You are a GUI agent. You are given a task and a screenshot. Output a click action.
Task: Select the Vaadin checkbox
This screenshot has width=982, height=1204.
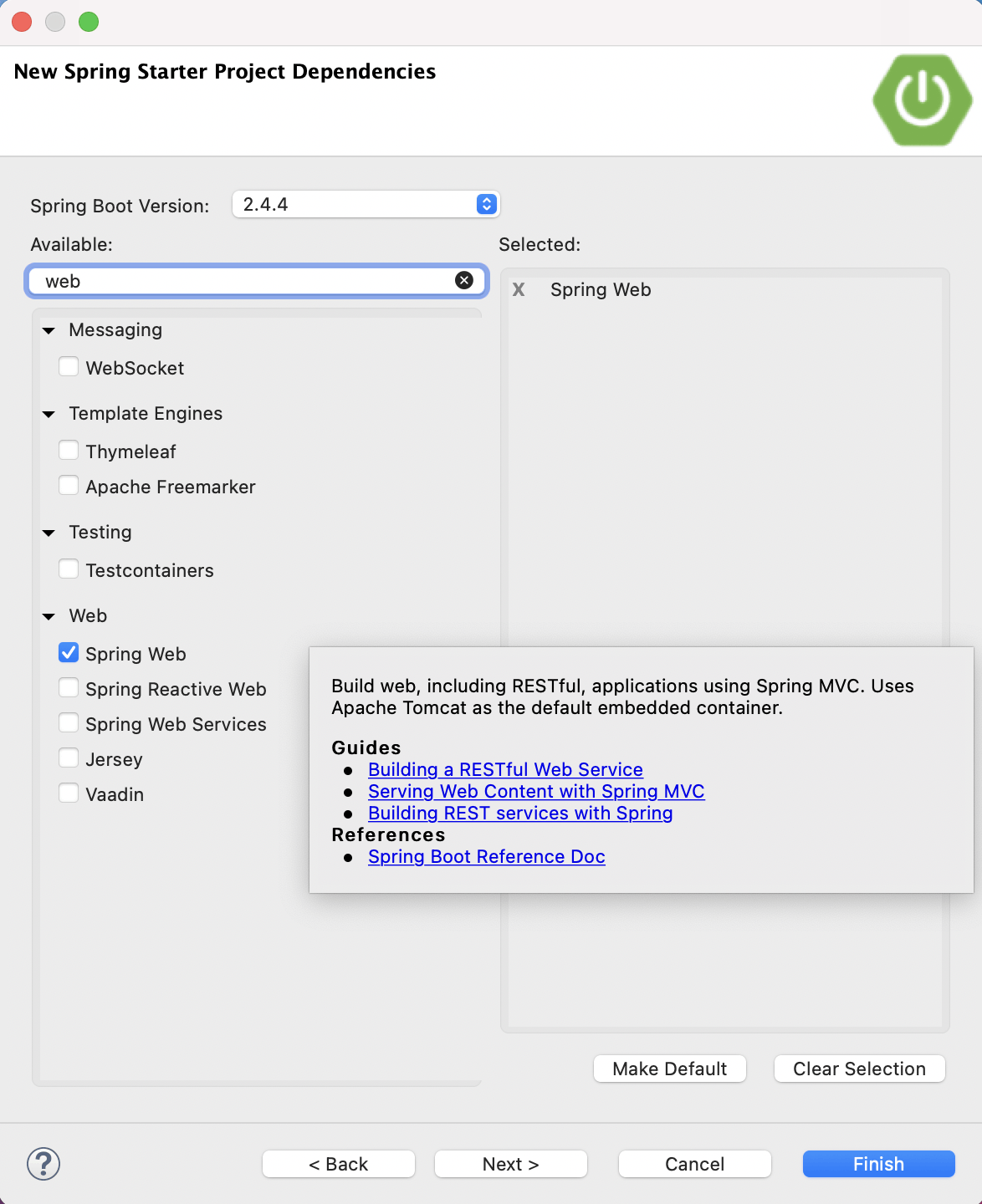click(x=69, y=793)
